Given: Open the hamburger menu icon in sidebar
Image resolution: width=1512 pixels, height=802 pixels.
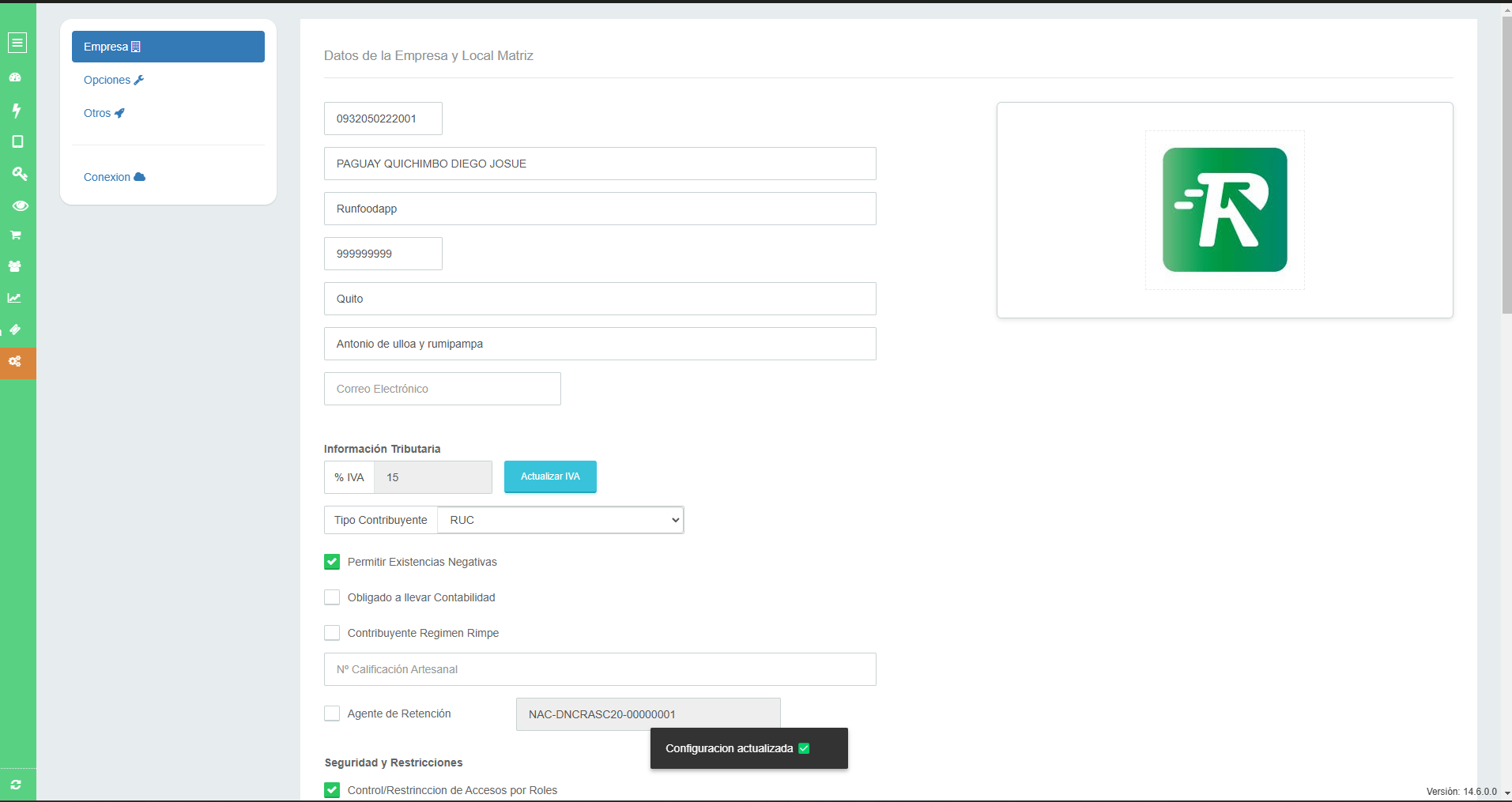Looking at the screenshot, I should 17,43.
